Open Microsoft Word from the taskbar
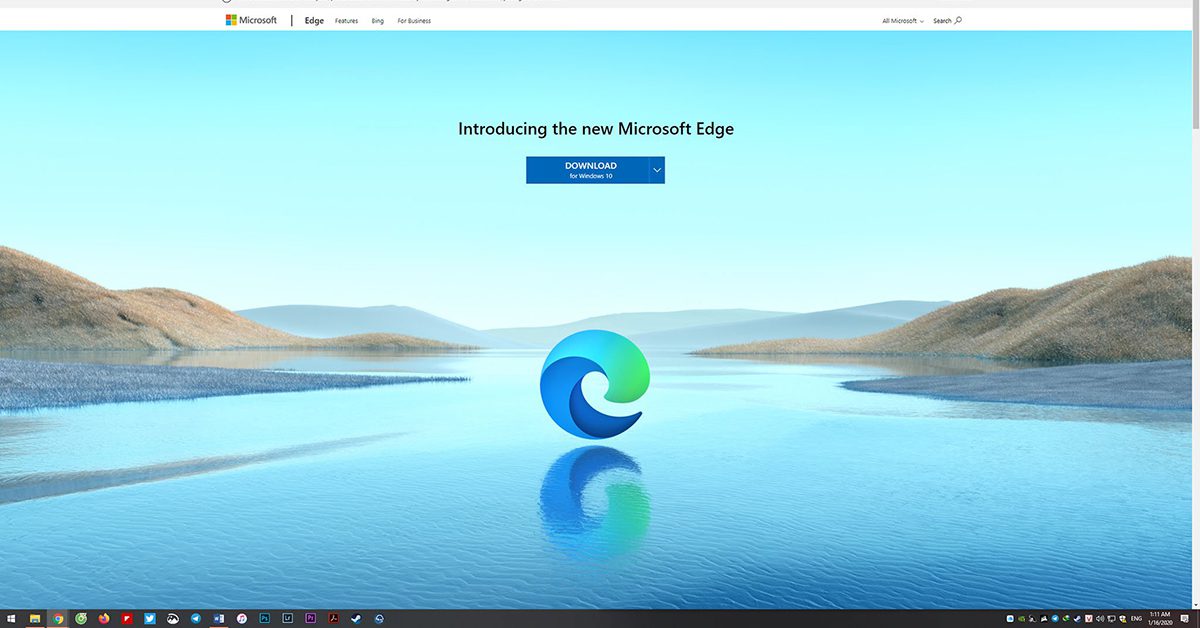Viewport: 1200px width, 628px height. coord(219,619)
